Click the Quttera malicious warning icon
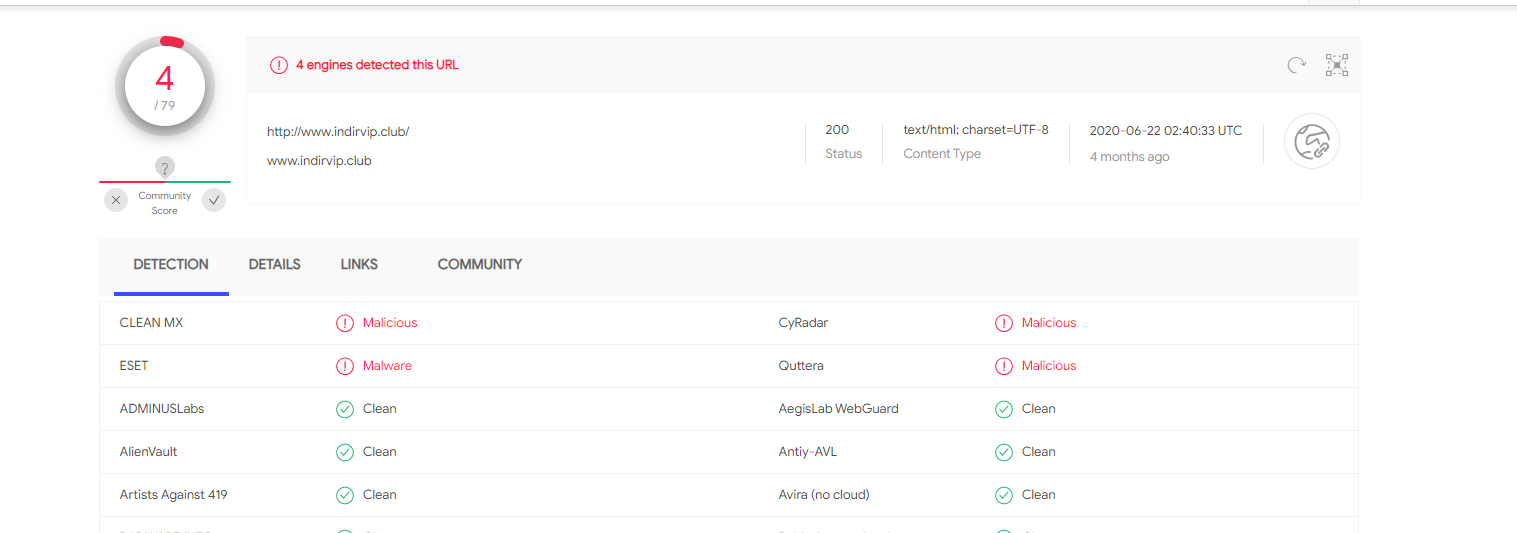The width and height of the screenshot is (1517, 533). (1004, 366)
